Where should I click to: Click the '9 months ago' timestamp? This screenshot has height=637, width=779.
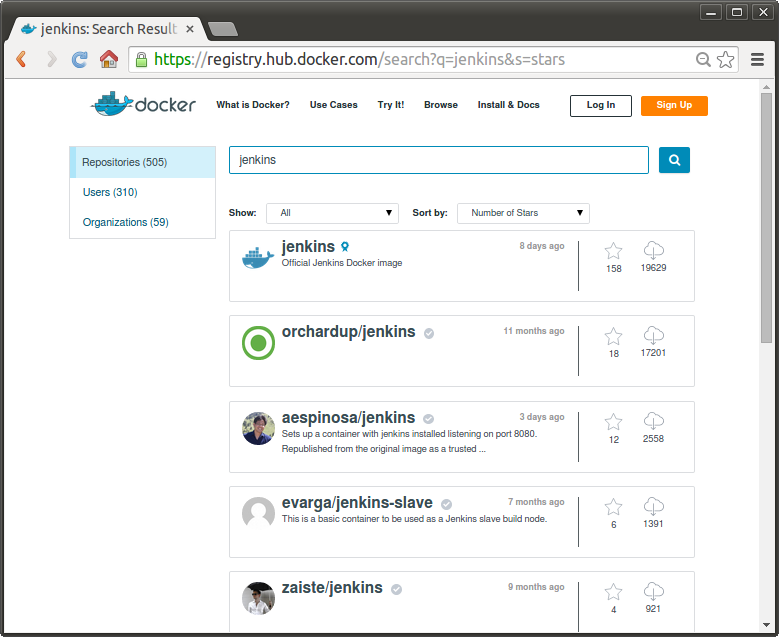536,587
